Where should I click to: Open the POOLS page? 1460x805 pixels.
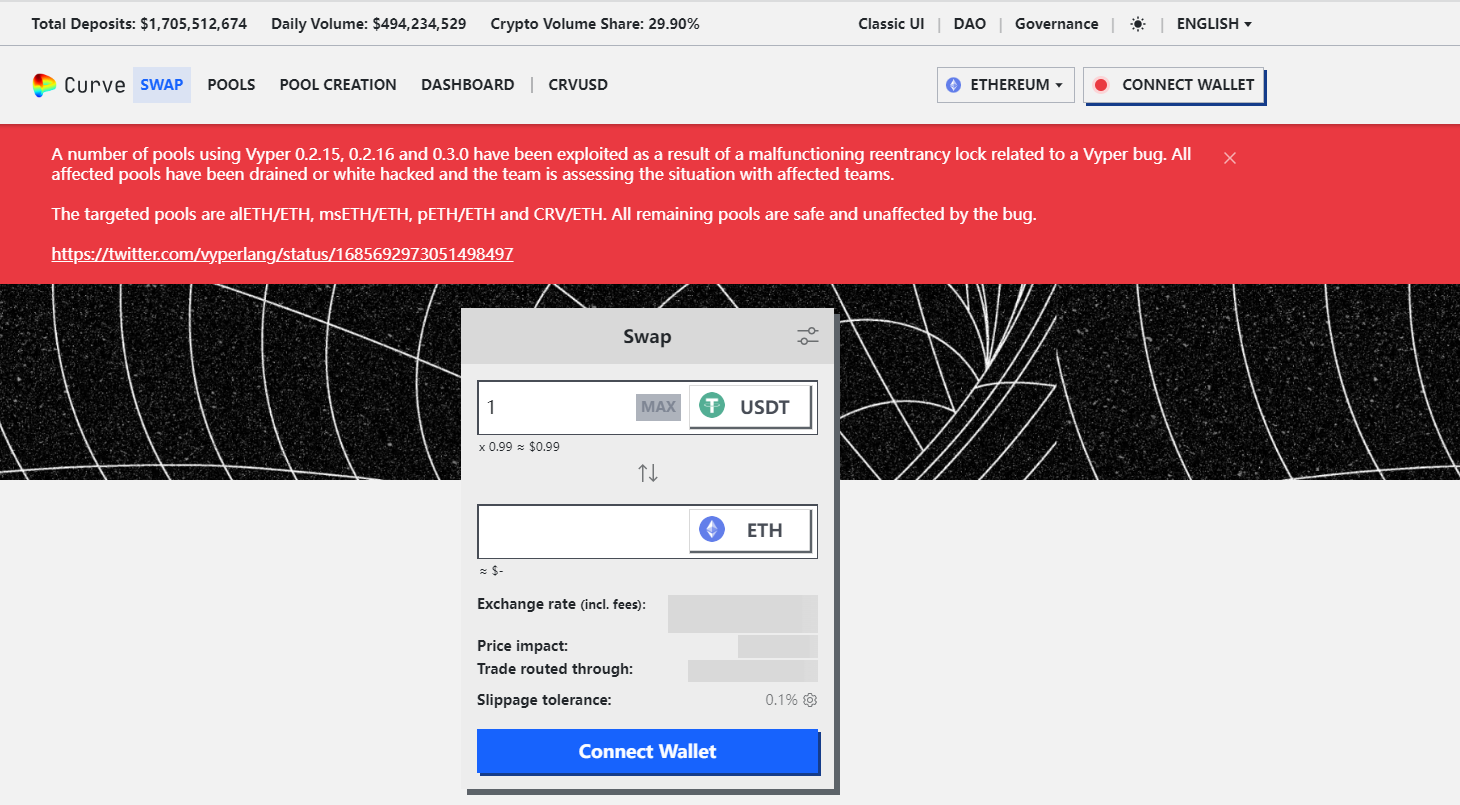(231, 85)
